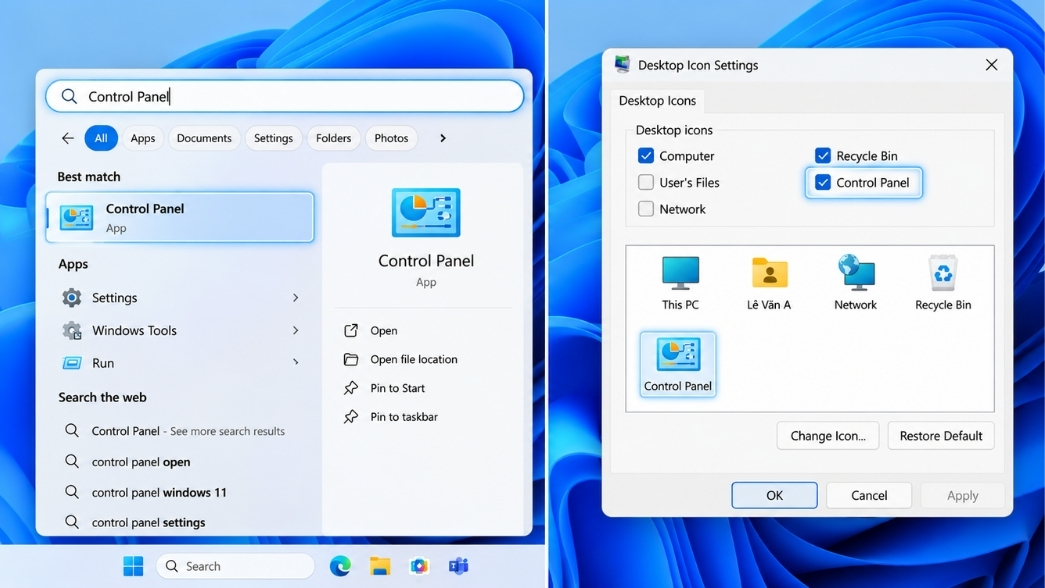Image resolution: width=1045 pixels, height=588 pixels.
Task: Click 'Control Panel - See more search results'
Action: click(x=188, y=431)
